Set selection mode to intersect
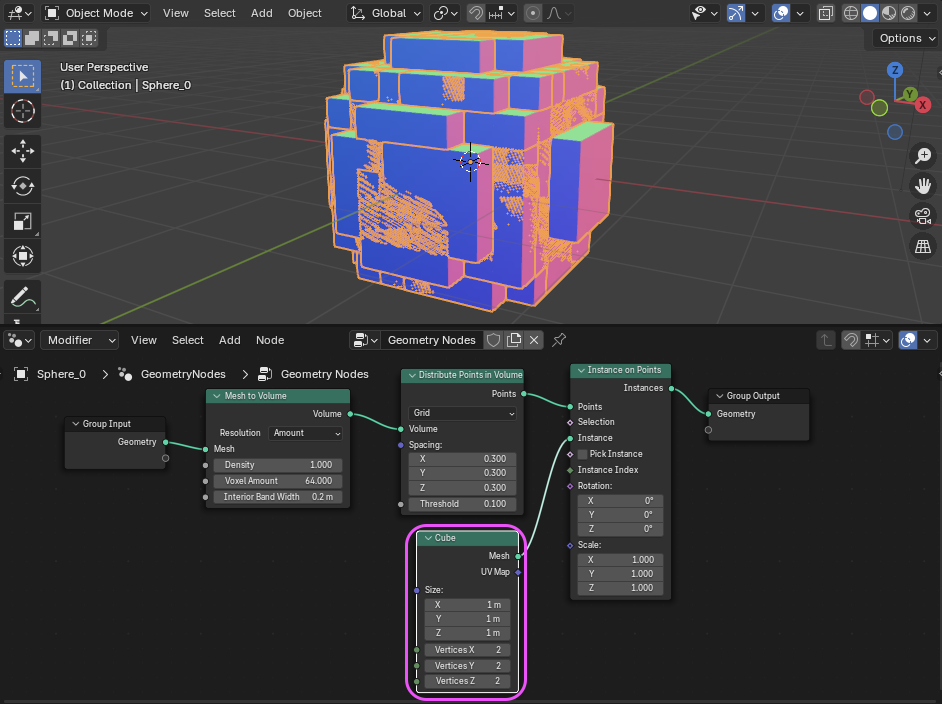The width and height of the screenshot is (942, 704). tap(90, 38)
